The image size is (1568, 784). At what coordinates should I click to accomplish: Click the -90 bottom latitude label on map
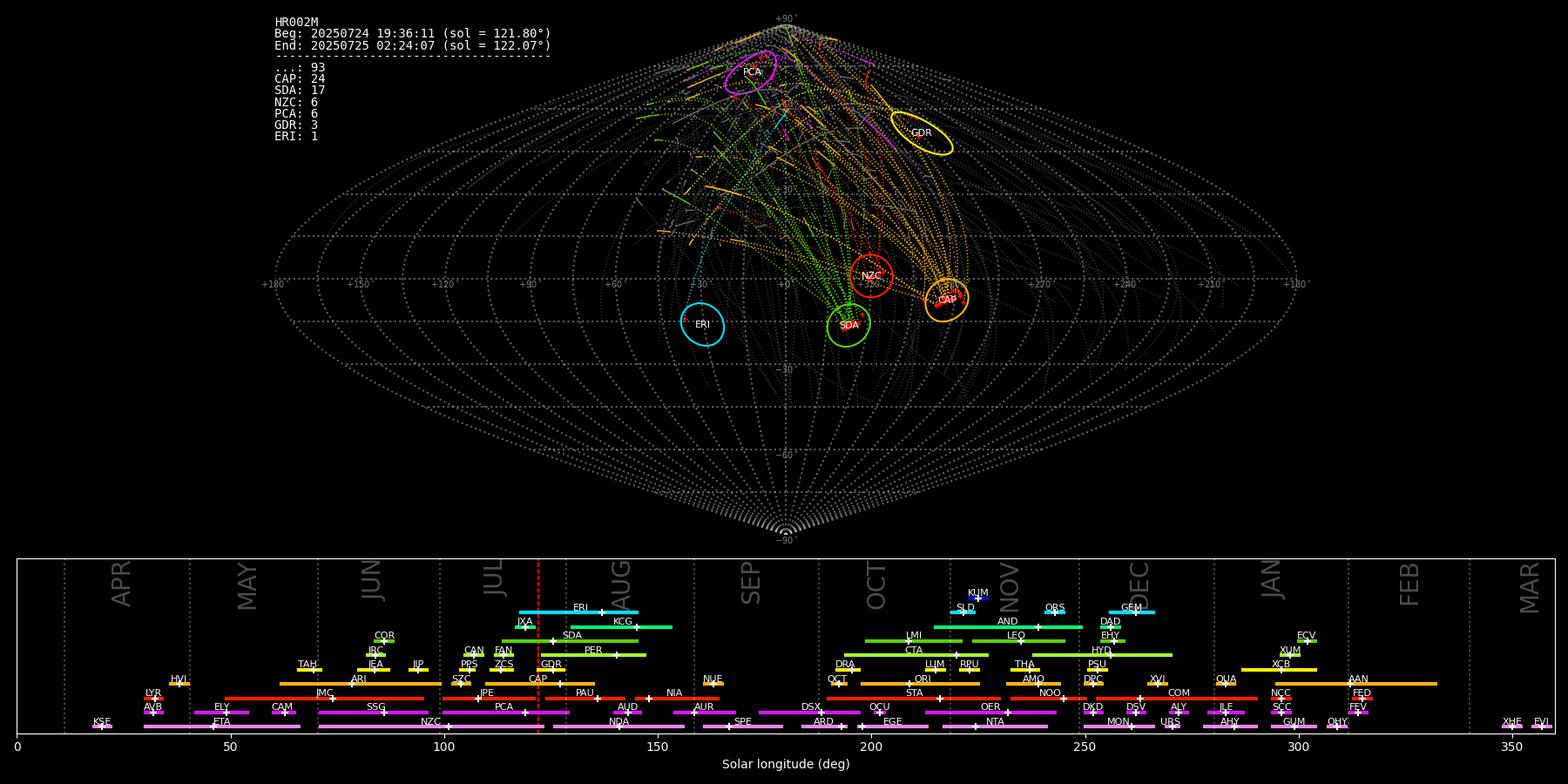point(786,540)
